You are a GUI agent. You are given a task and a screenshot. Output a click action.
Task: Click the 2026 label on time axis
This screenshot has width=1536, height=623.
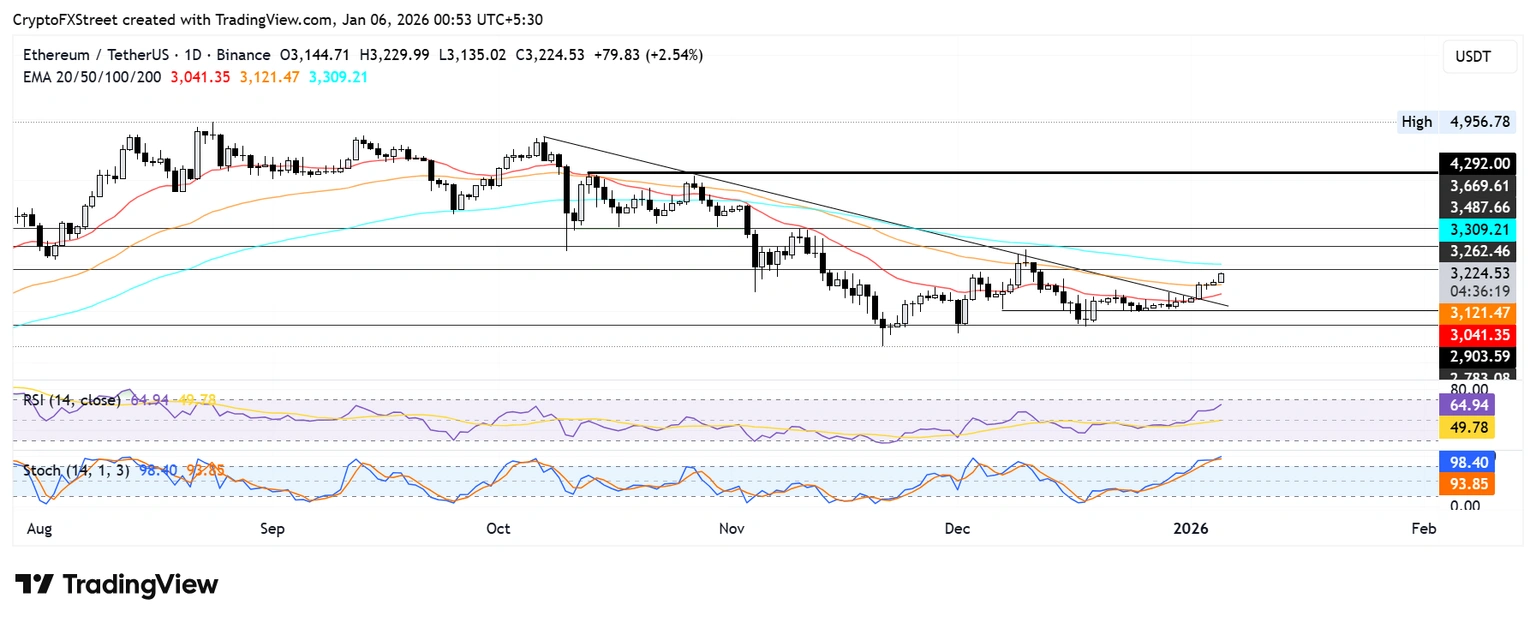(x=1190, y=528)
